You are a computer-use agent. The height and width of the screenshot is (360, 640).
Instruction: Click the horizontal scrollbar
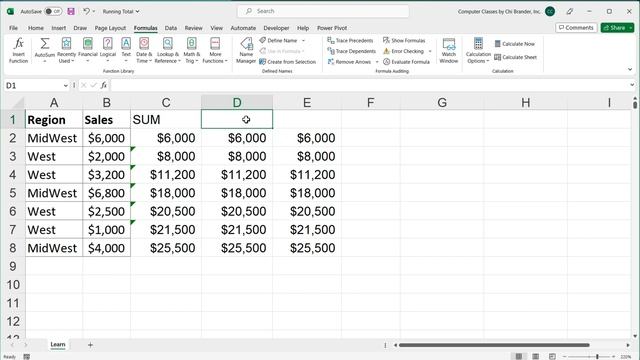pyautogui.click(x=494, y=345)
